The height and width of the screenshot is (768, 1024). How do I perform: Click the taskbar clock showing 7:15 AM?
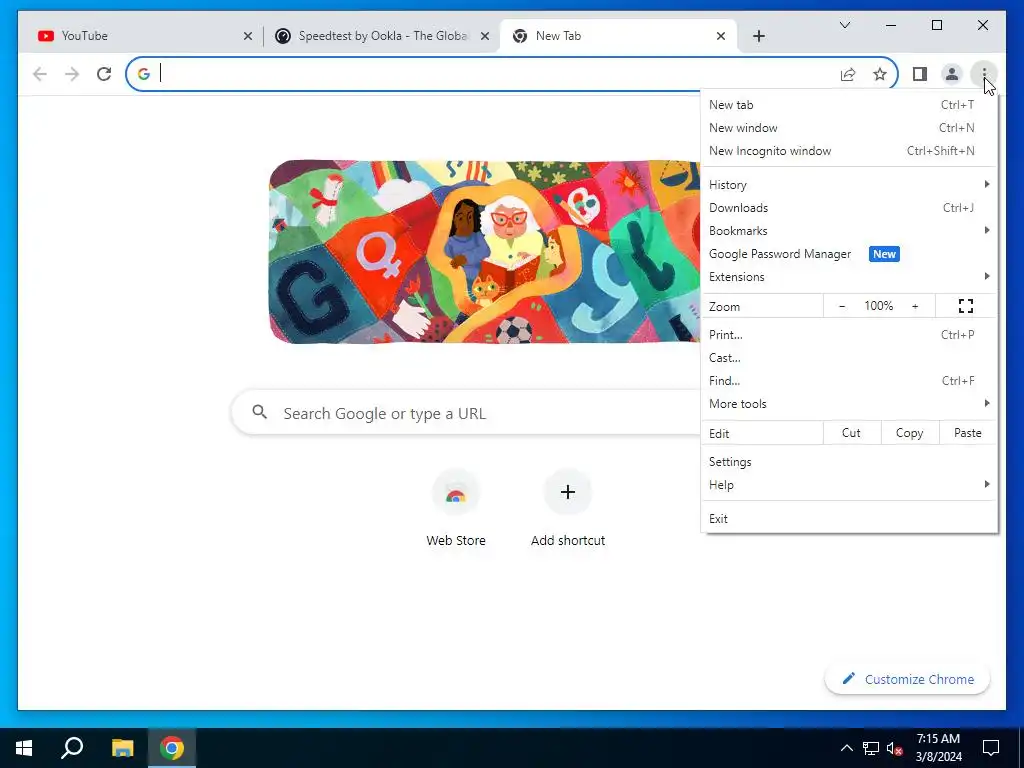[938, 748]
